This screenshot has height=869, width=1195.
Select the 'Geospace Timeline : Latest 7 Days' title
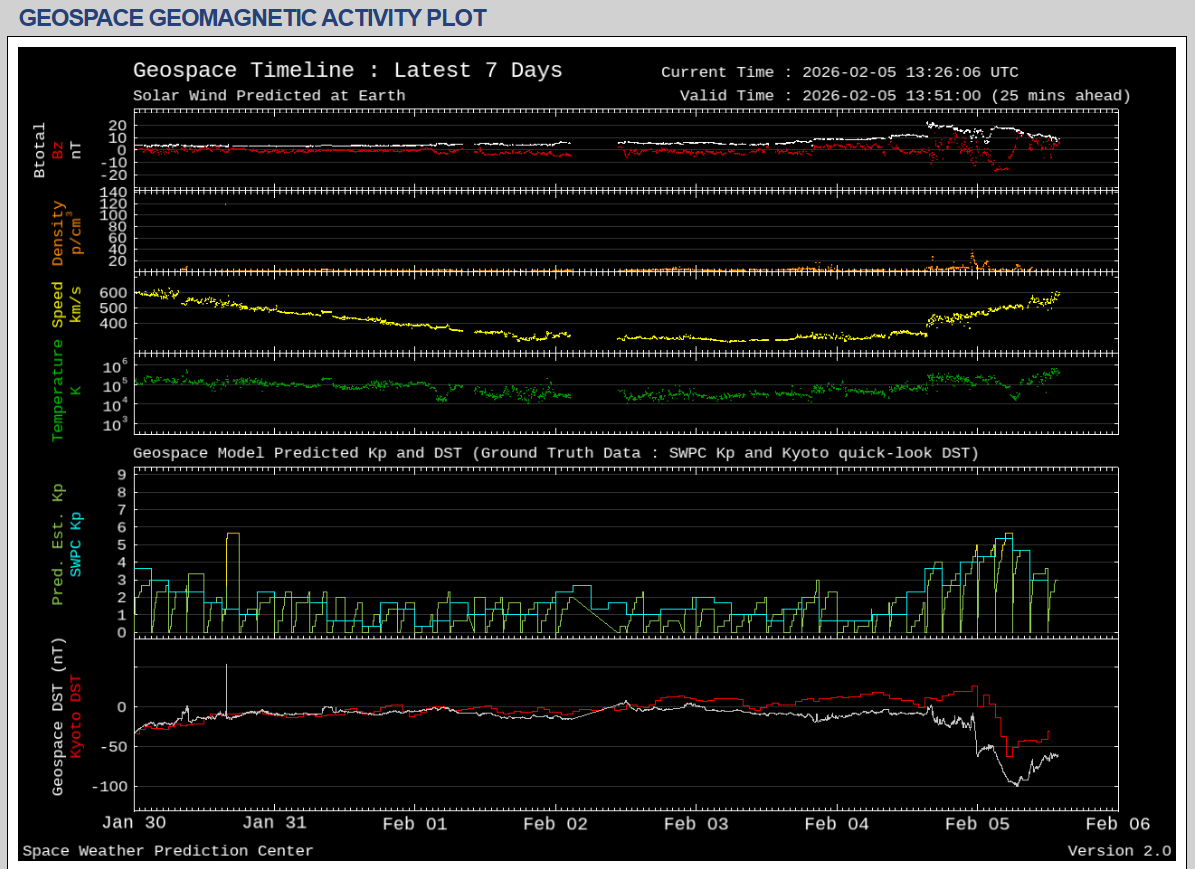347,70
